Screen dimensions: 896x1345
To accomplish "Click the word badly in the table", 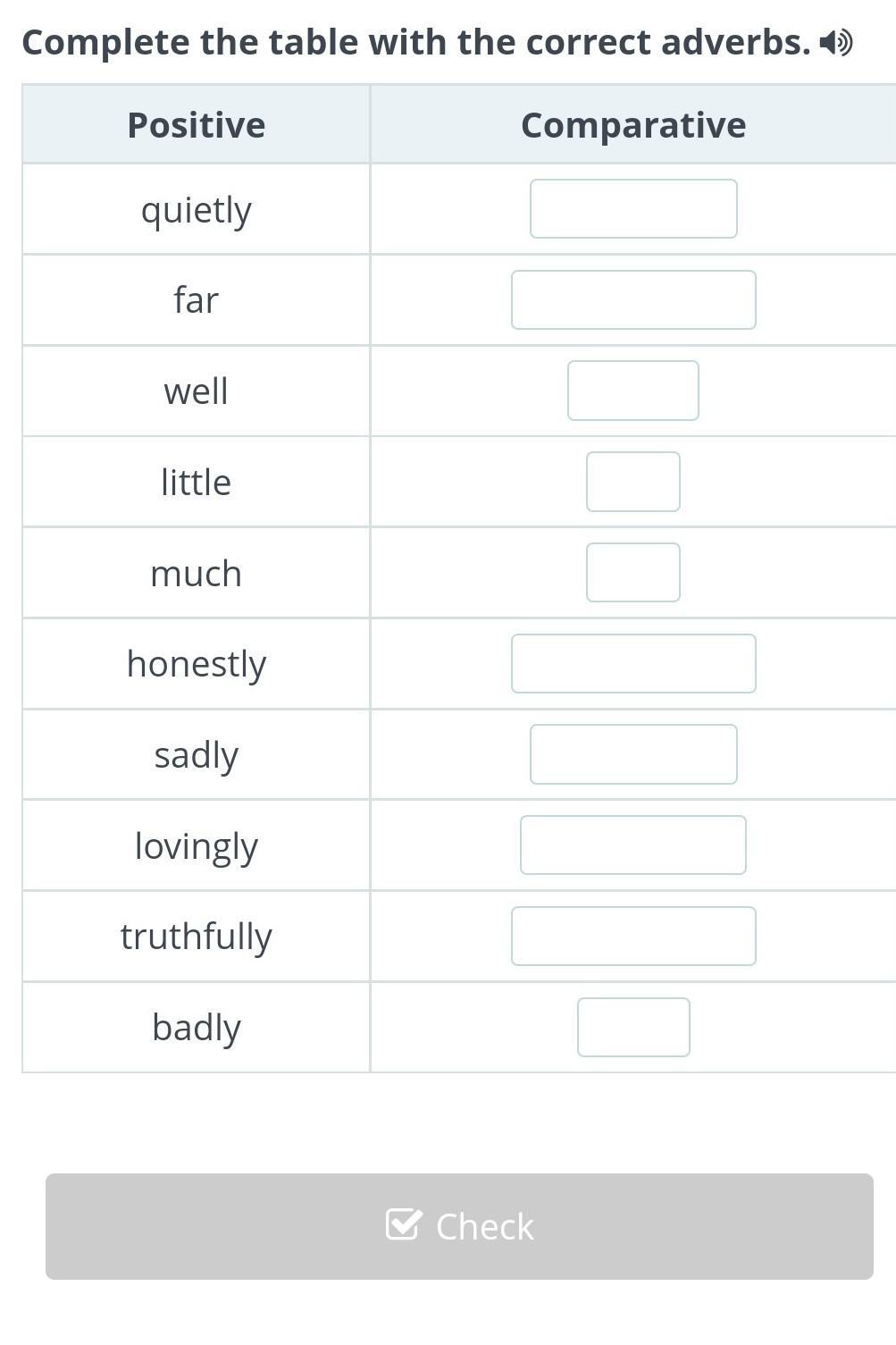I will point(196,1027).
